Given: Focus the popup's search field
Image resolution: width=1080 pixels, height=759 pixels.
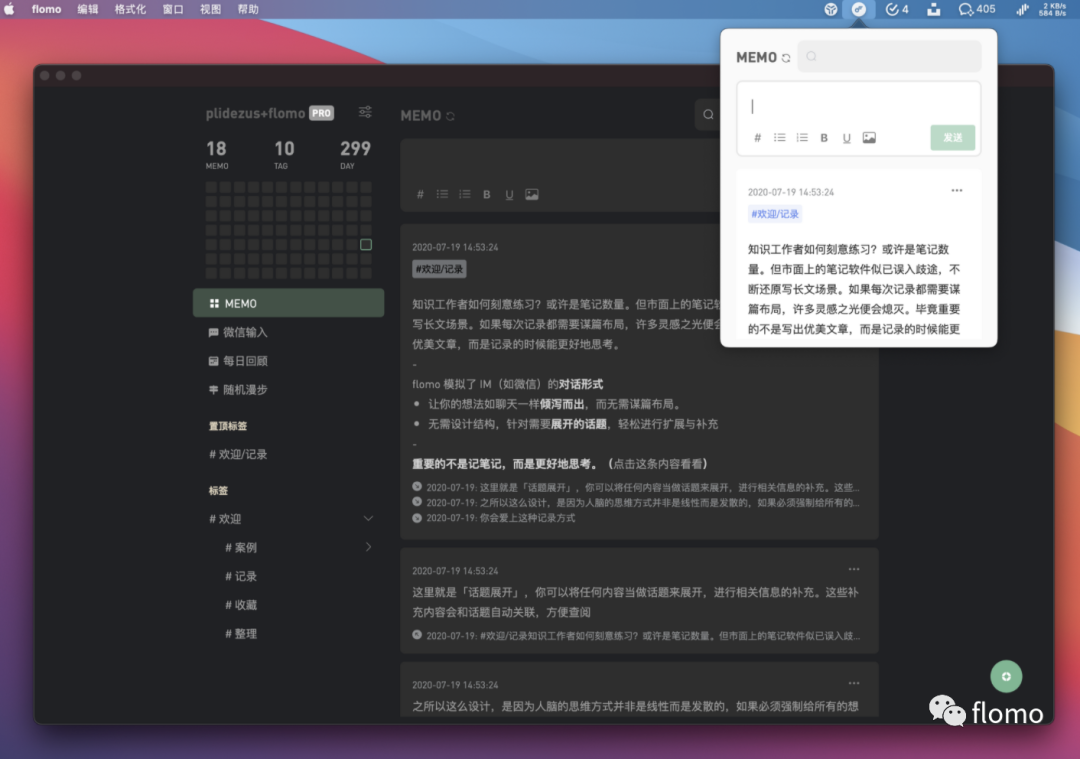Looking at the screenshot, I should click(889, 56).
